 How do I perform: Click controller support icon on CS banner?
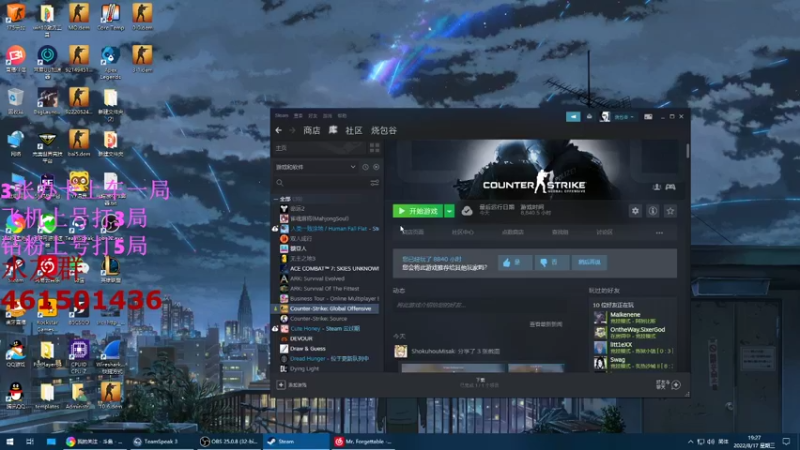point(670,187)
